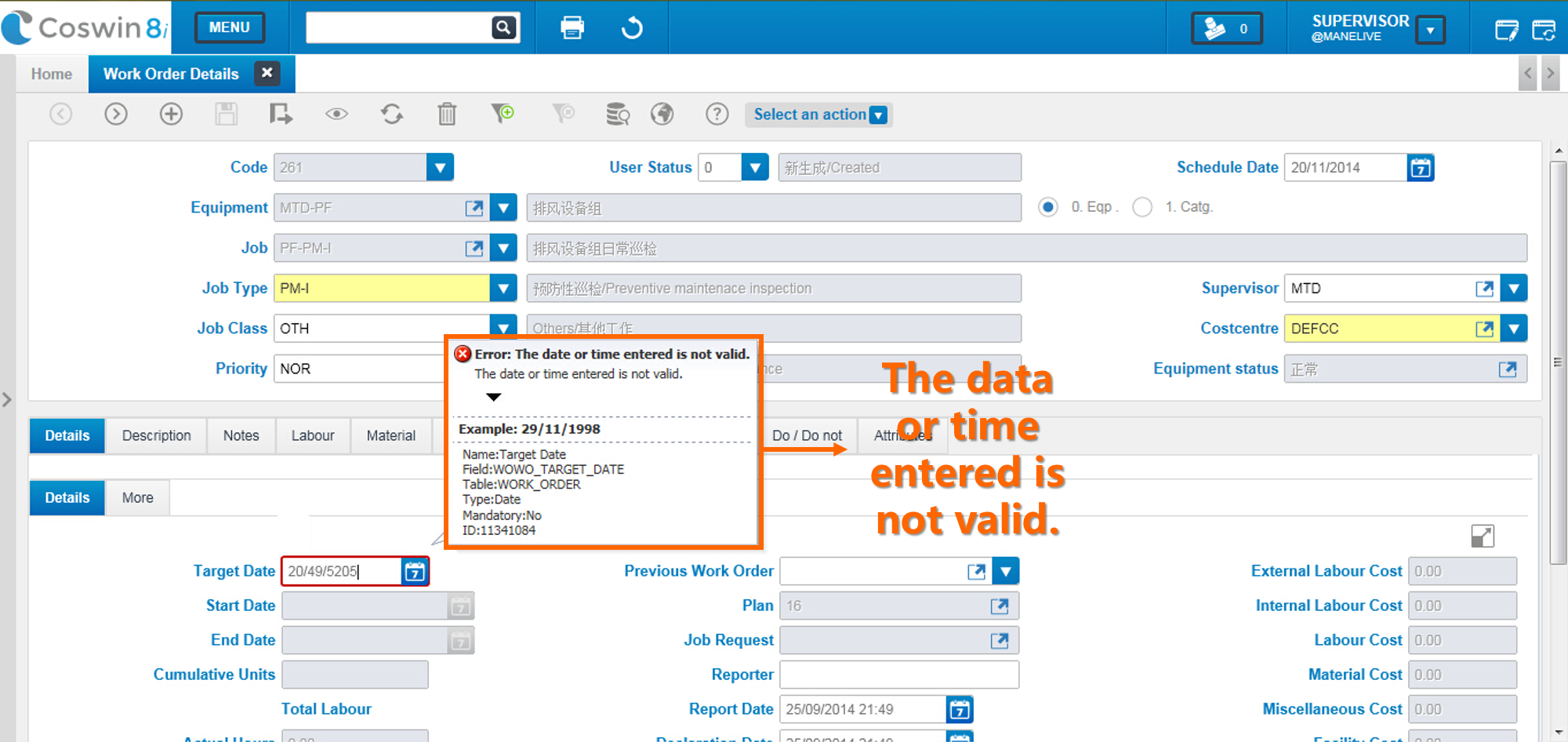
Task: Click the refresh arrow in top bar
Action: pos(632,28)
